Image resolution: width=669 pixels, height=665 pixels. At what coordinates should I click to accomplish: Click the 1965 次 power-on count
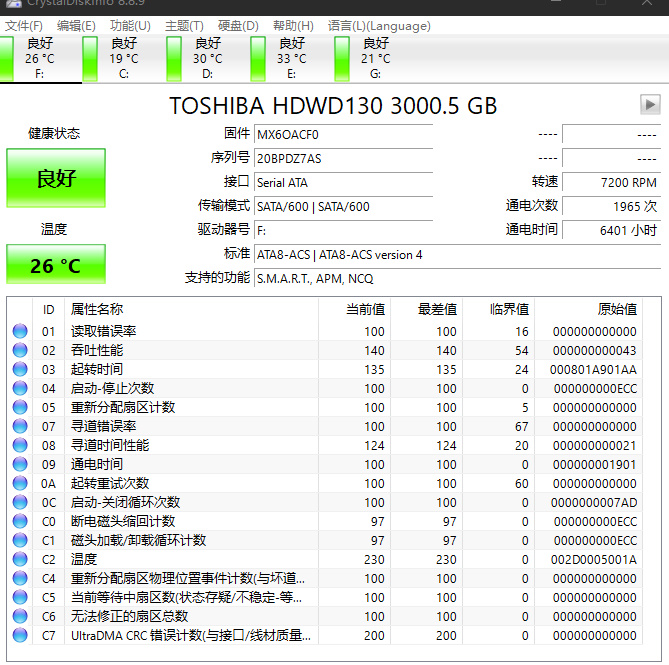pyautogui.click(x=612, y=206)
